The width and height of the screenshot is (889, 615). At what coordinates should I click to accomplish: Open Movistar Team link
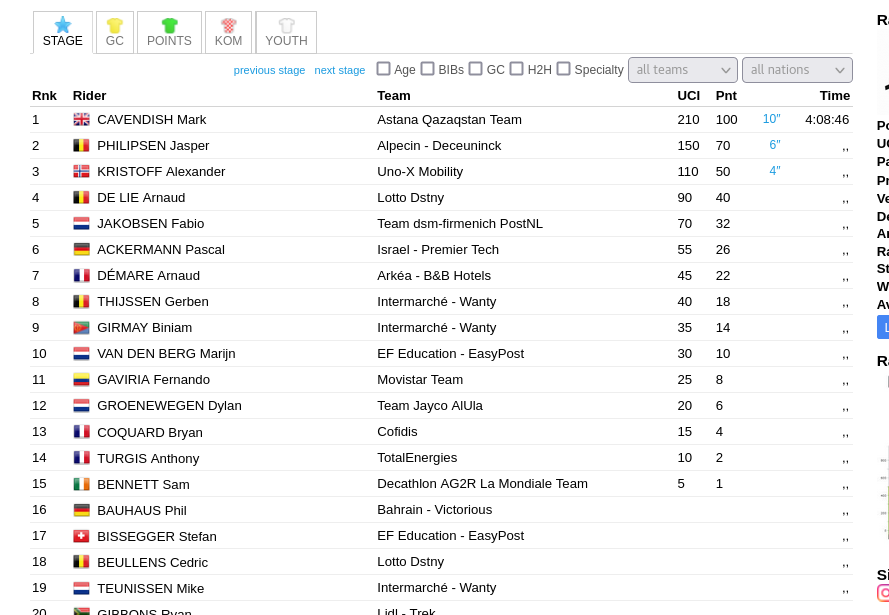[x=420, y=380]
